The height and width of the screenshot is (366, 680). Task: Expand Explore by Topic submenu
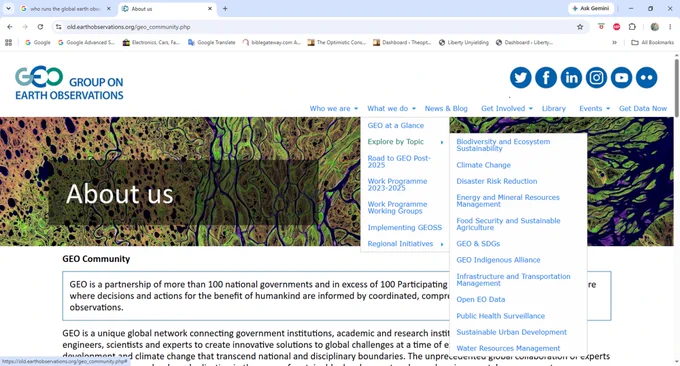[405, 142]
